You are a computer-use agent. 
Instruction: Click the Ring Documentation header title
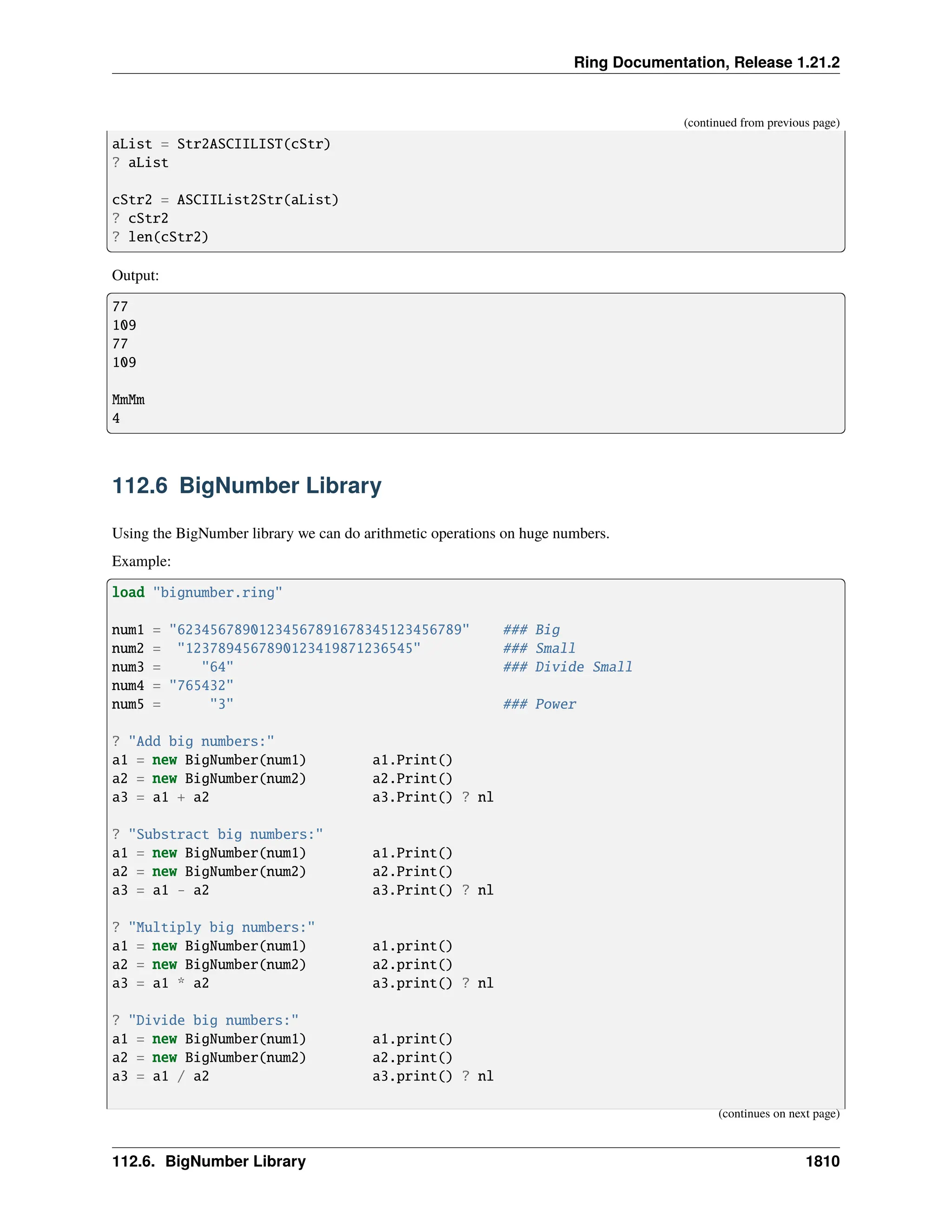[706, 62]
